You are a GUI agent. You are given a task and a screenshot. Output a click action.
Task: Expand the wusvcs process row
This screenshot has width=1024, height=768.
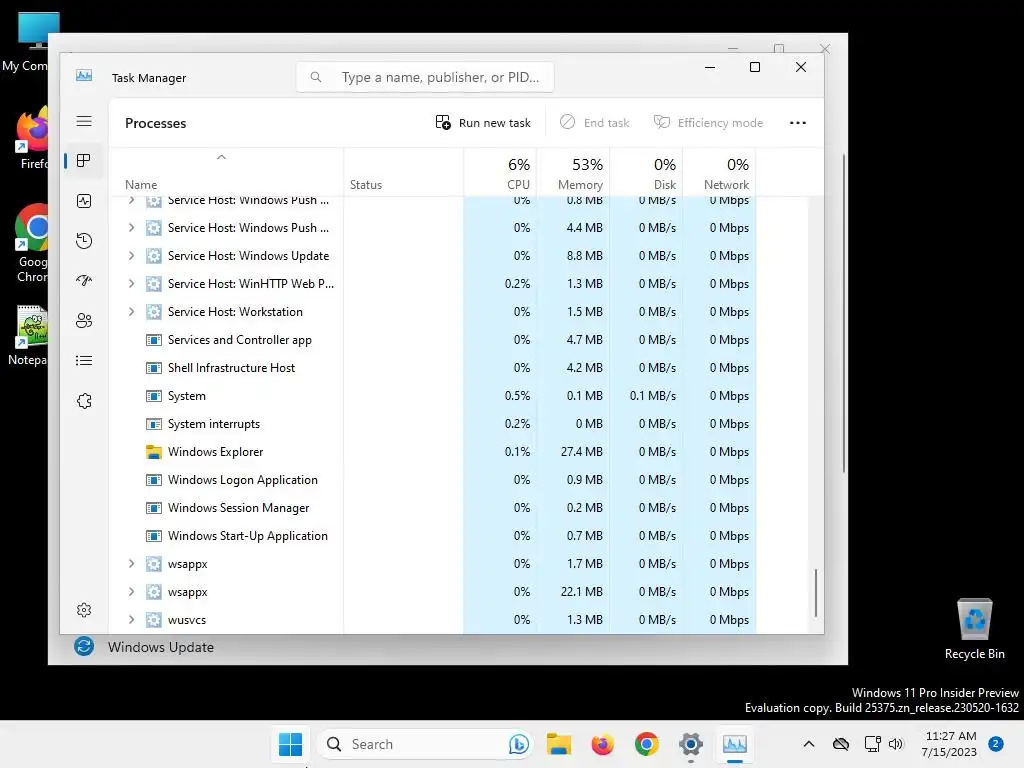tap(131, 620)
